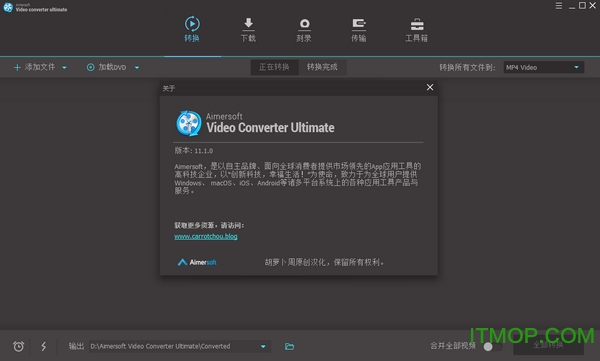The height and width of the screenshot is (361, 600).
Task: Click the 全部转换 convert all button
Action: [548, 345]
